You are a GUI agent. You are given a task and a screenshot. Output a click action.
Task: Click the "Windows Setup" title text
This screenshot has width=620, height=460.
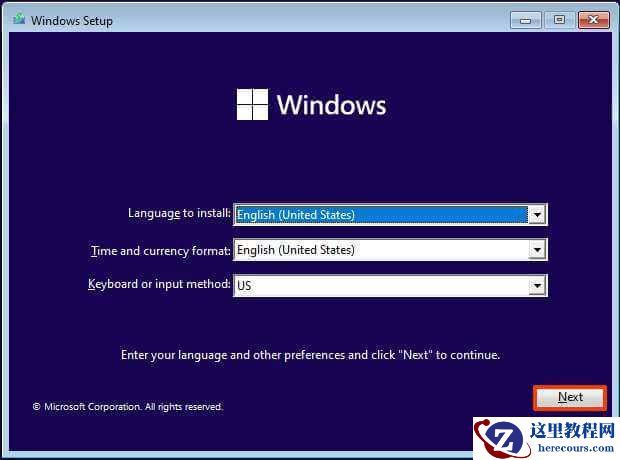click(x=72, y=21)
